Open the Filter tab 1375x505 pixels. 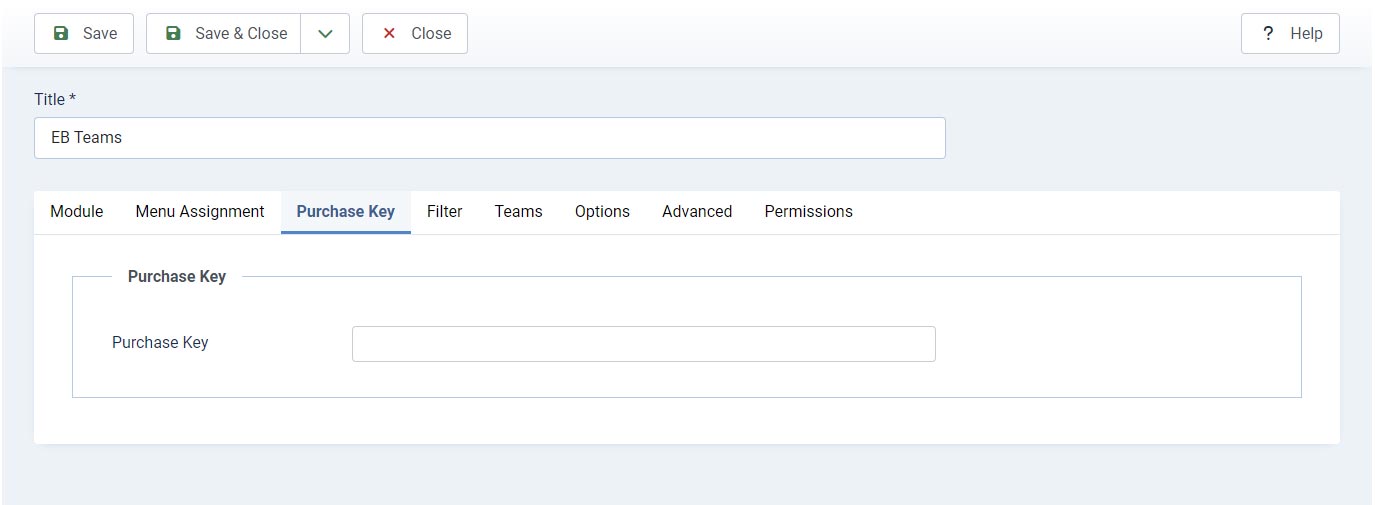(x=445, y=212)
